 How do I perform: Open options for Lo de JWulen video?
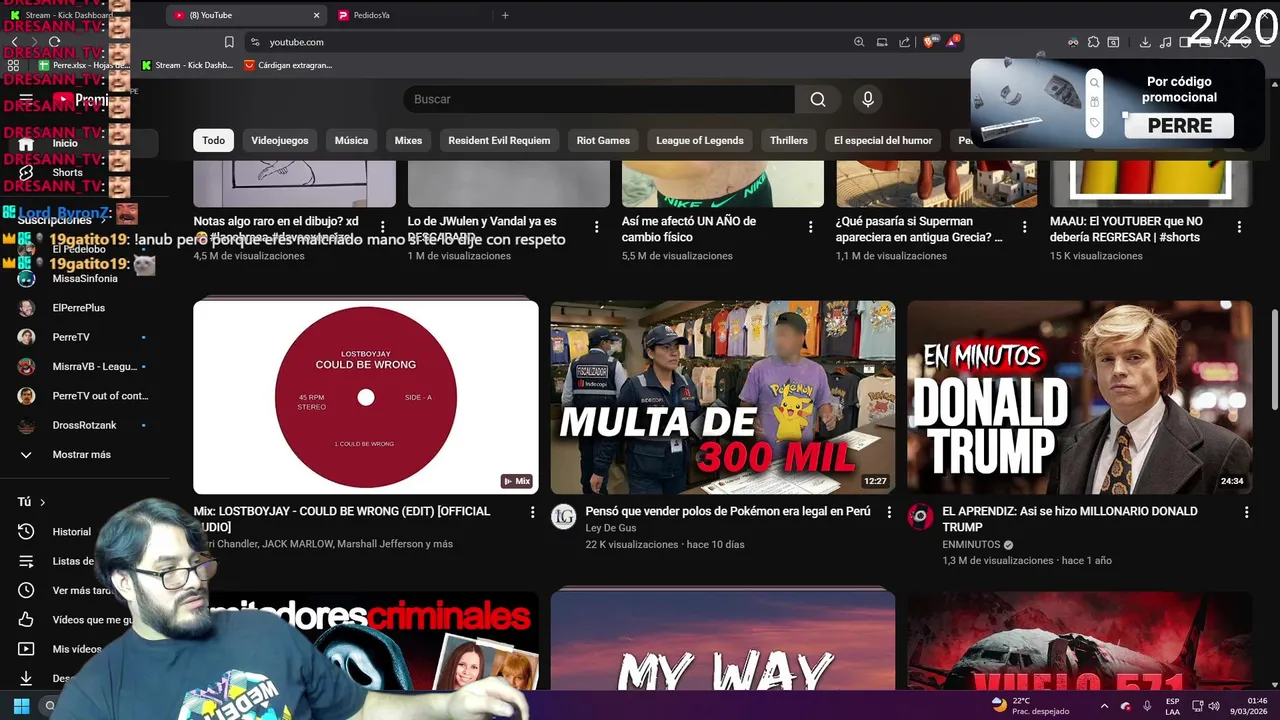tap(597, 228)
